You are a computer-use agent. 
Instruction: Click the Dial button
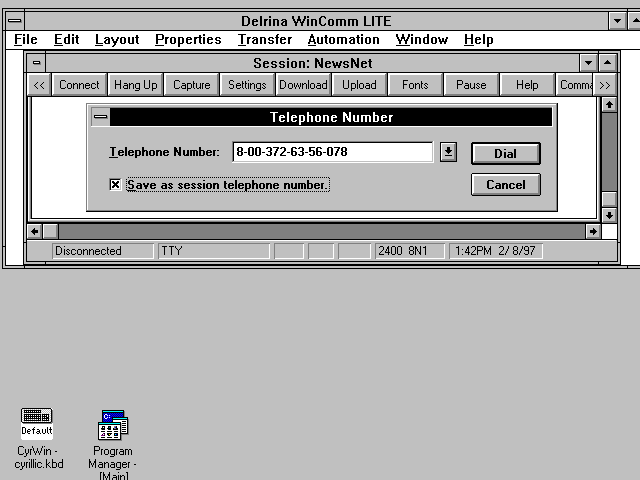506,153
